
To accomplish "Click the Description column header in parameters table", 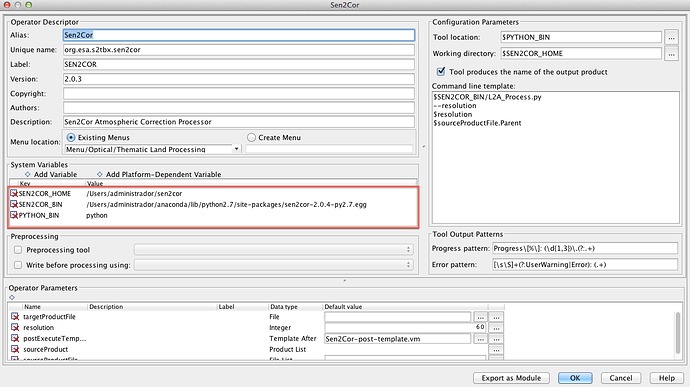I will tap(152, 307).
